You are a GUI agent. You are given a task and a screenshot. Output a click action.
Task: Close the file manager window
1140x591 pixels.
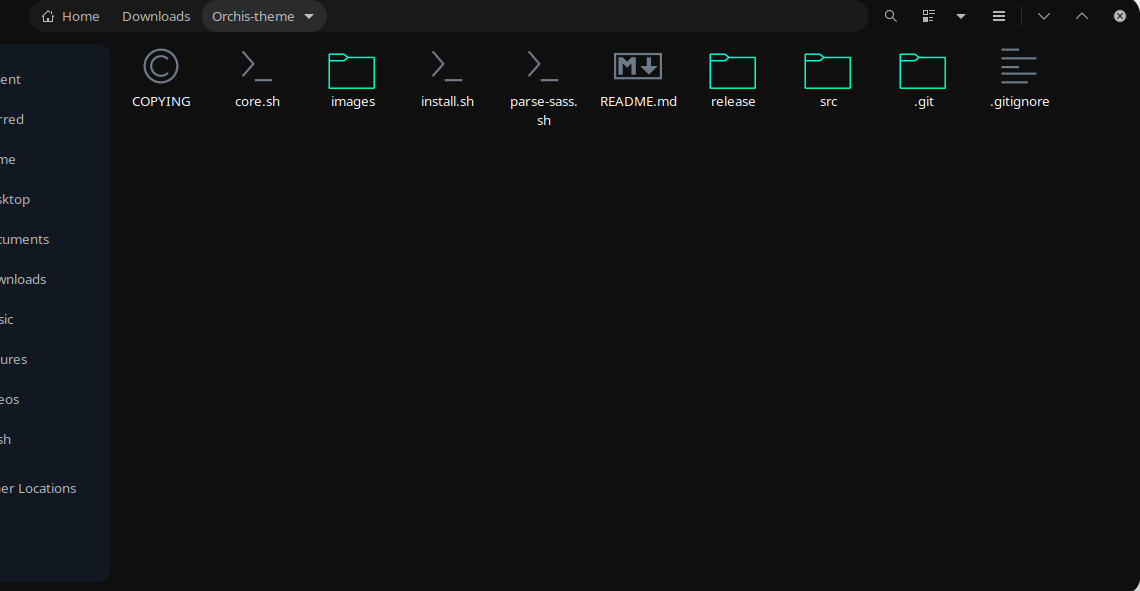pyautogui.click(x=1120, y=16)
